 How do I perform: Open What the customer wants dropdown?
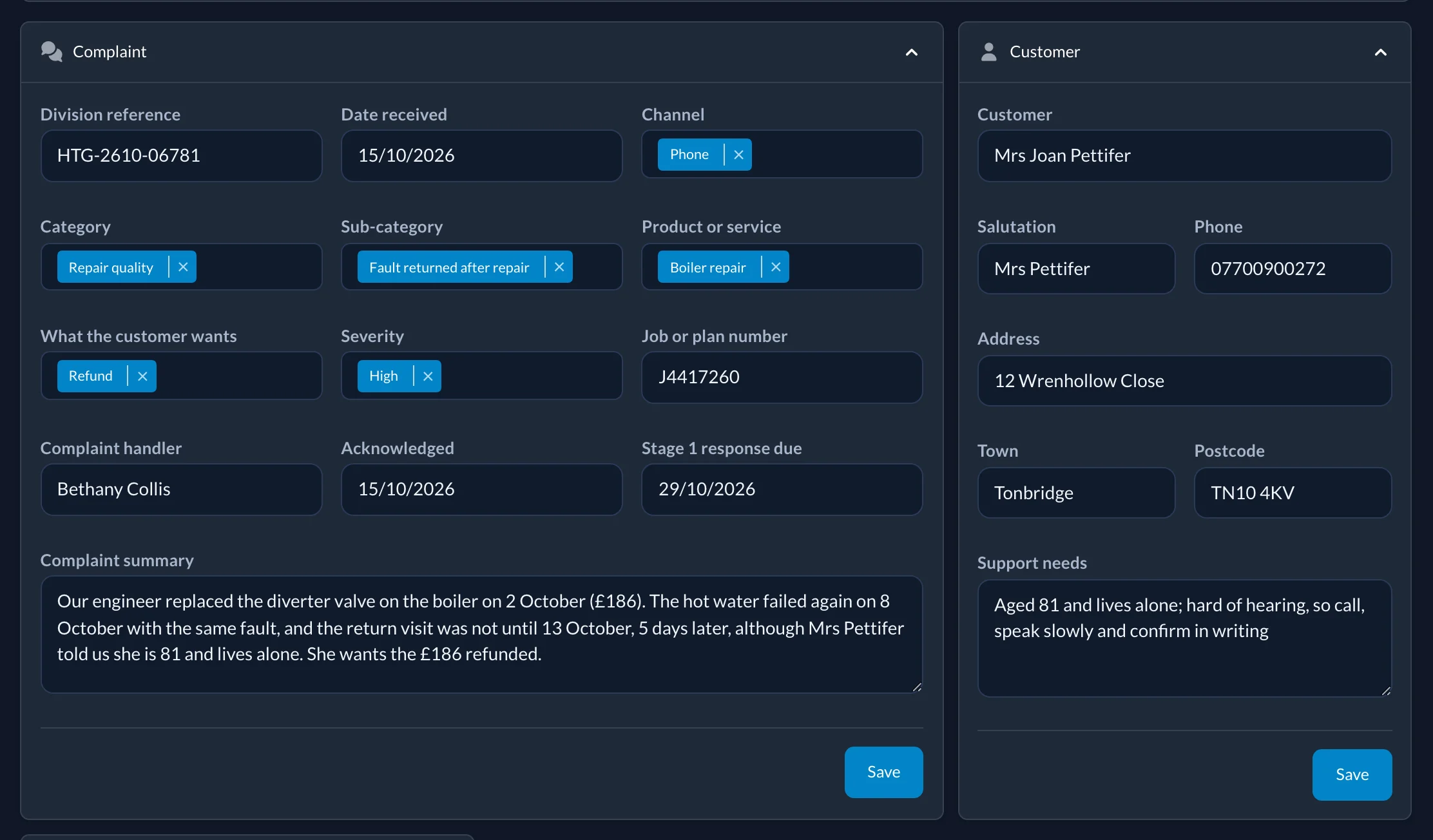181,376
